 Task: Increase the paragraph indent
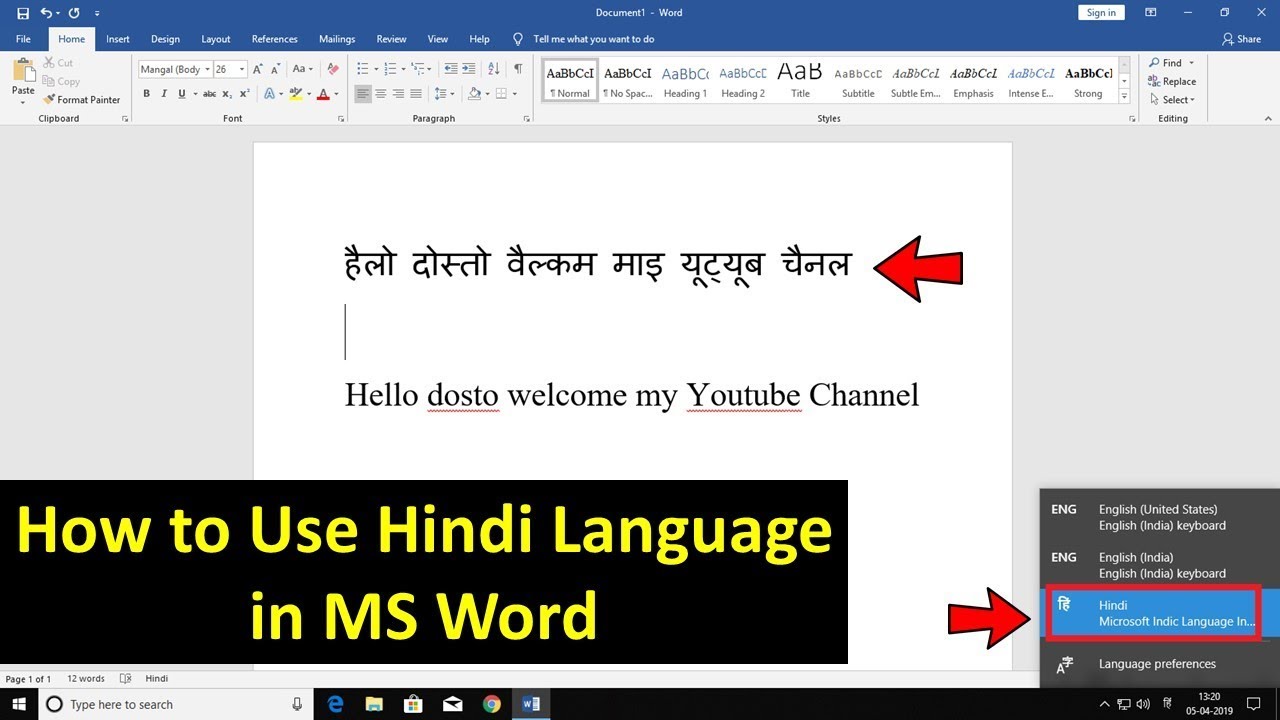[470, 69]
